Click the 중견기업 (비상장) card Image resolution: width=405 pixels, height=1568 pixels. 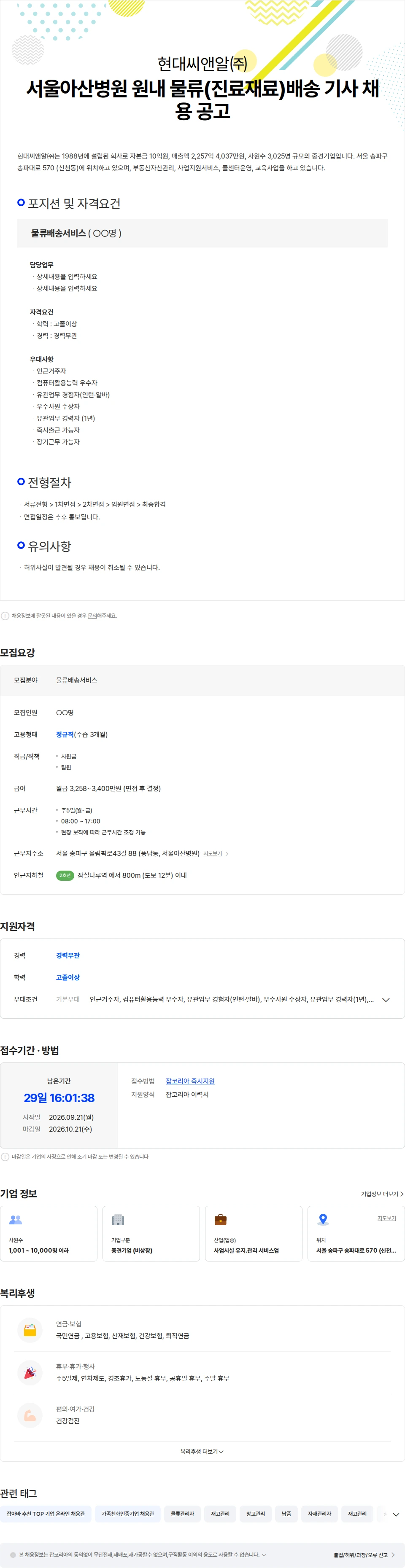click(151, 1233)
